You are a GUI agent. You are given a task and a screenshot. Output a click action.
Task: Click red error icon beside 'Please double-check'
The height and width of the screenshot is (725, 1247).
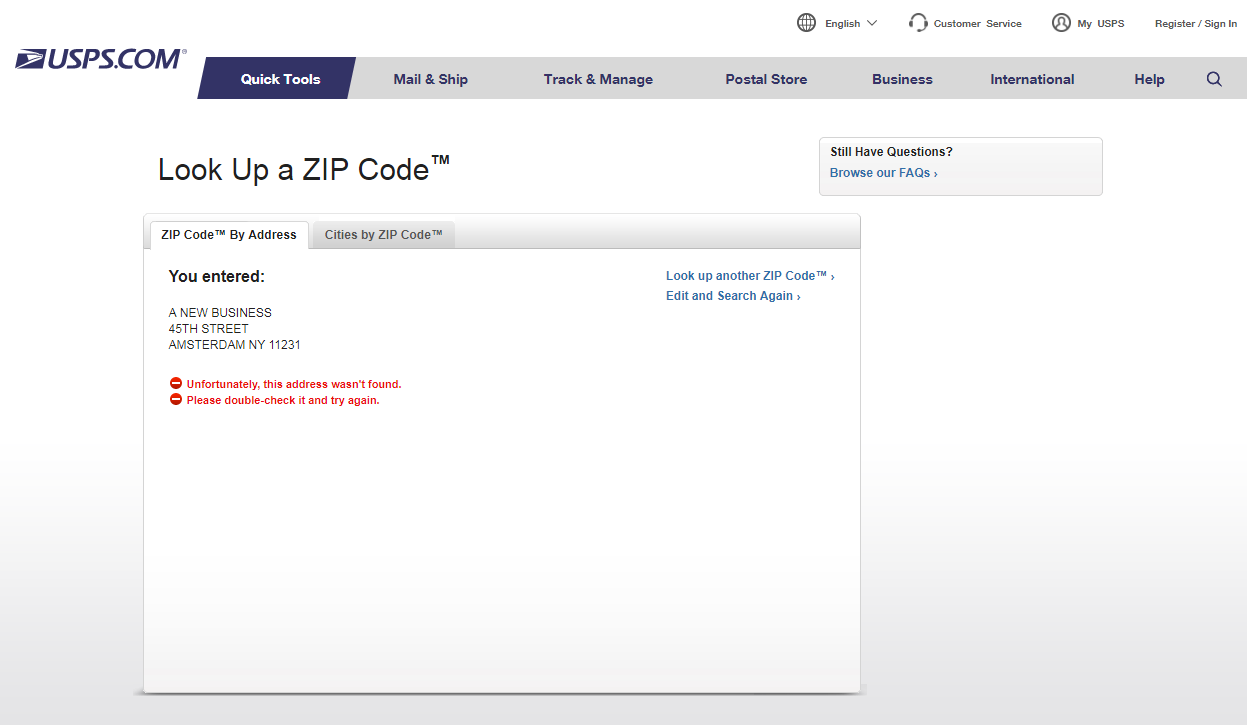[176, 399]
